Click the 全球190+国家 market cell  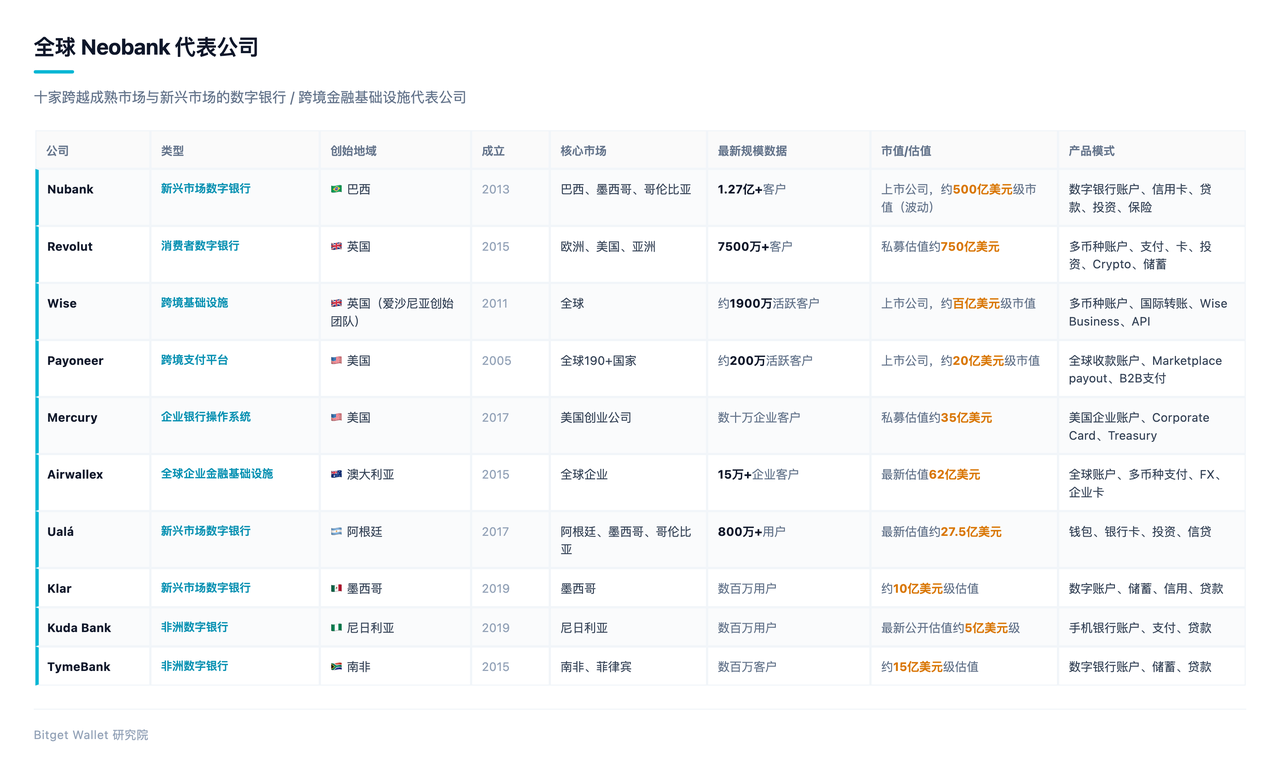tap(599, 360)
